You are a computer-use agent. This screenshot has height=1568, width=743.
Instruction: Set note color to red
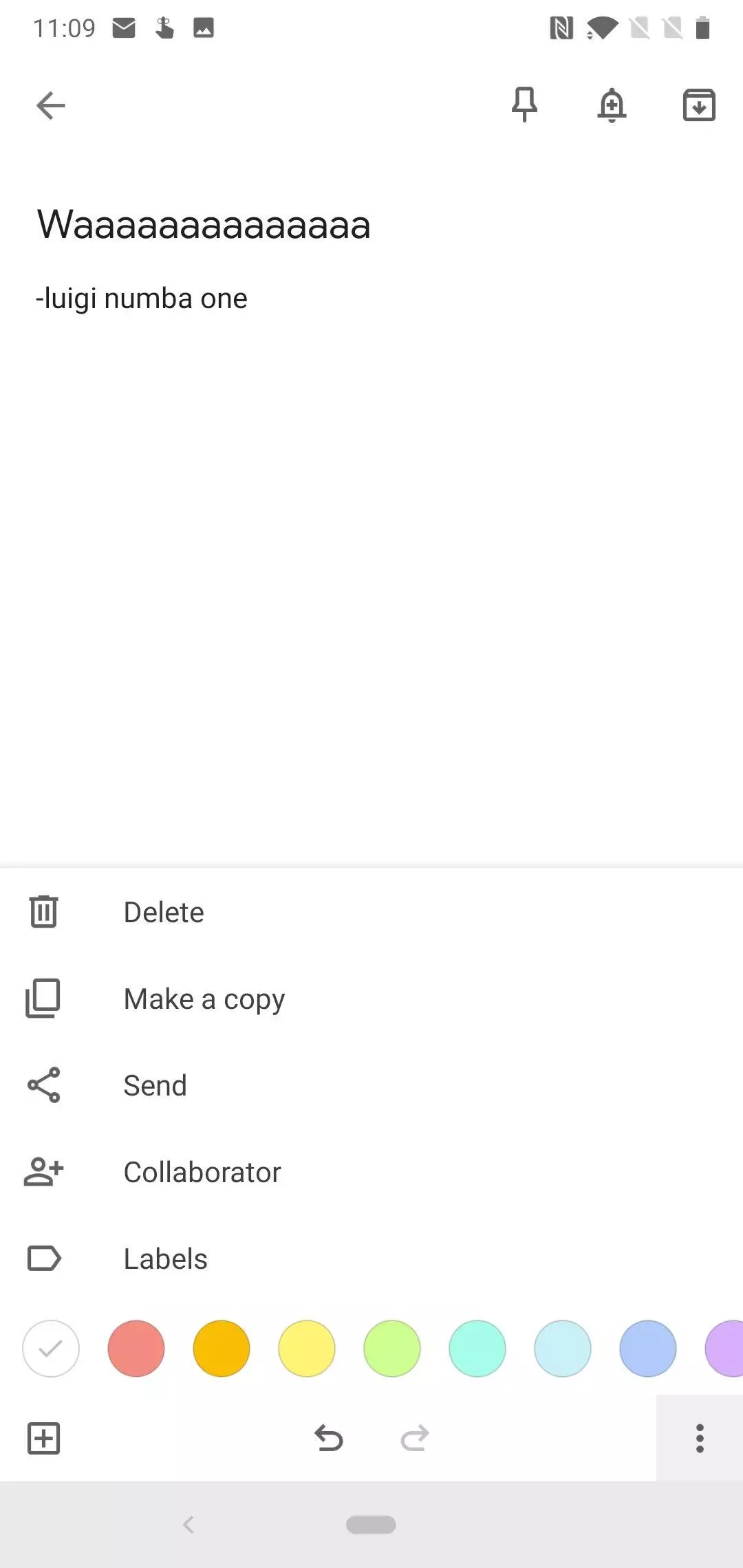[x=136, y=1349]
